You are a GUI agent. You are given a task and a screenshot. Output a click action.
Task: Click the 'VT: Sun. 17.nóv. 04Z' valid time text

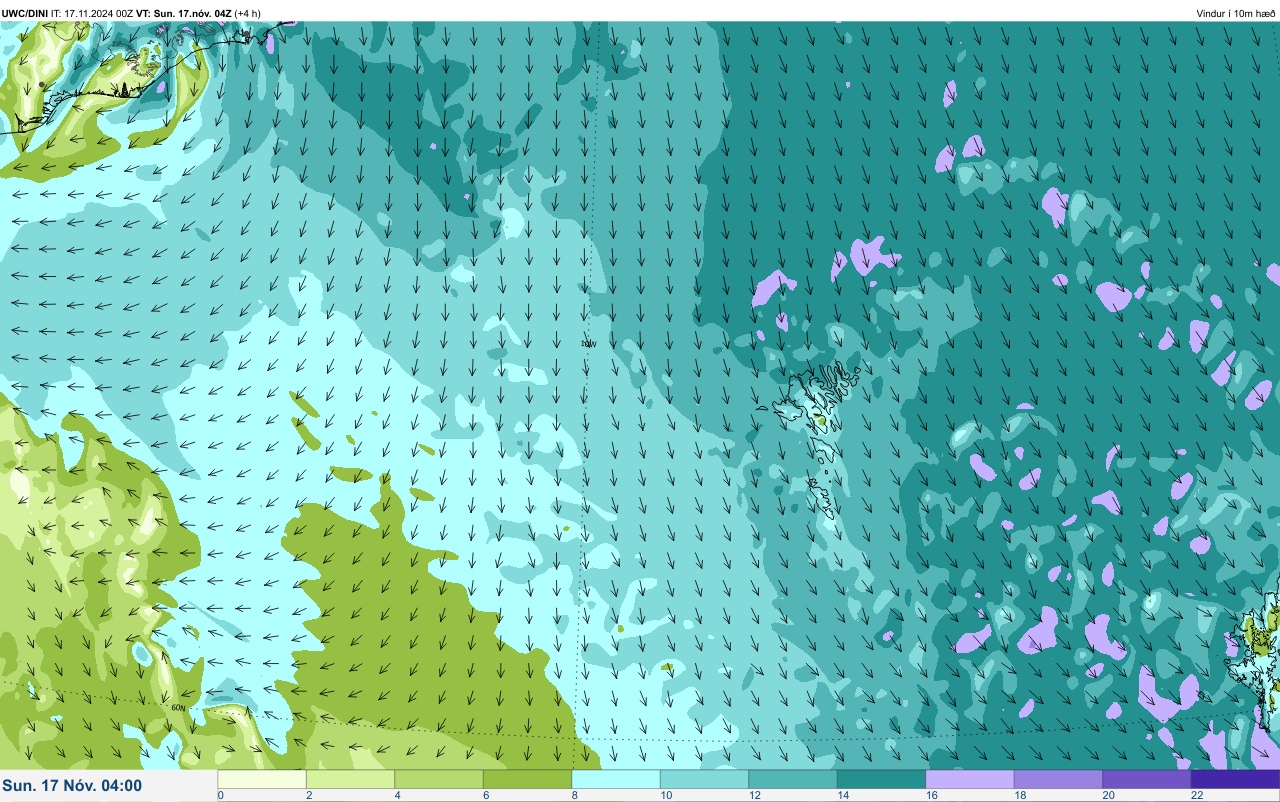(x=183, y=13)
